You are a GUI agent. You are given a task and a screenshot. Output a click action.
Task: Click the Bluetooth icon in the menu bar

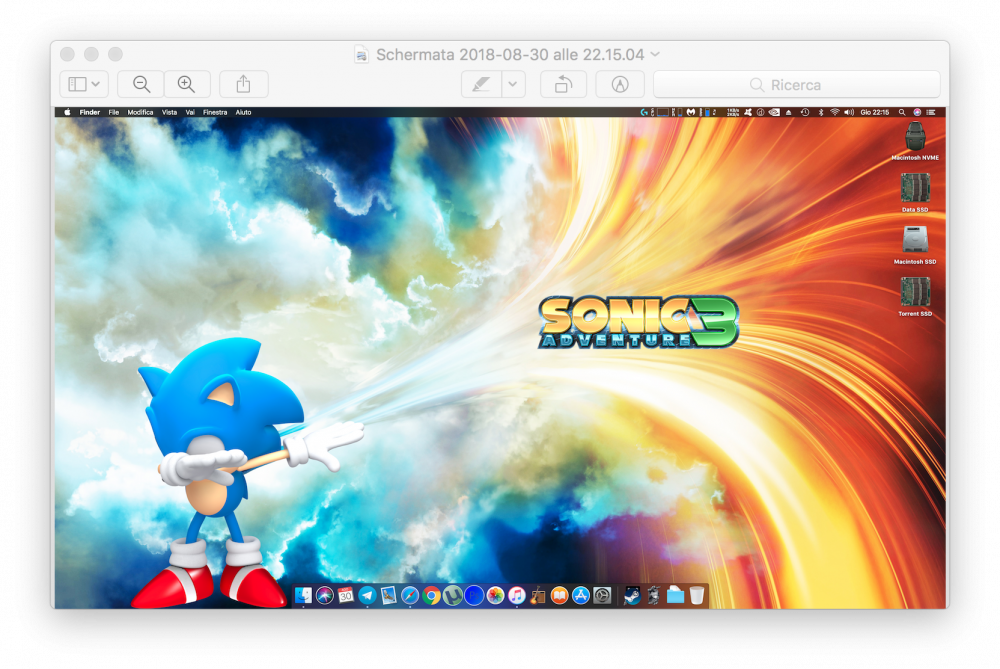[821, 112]
